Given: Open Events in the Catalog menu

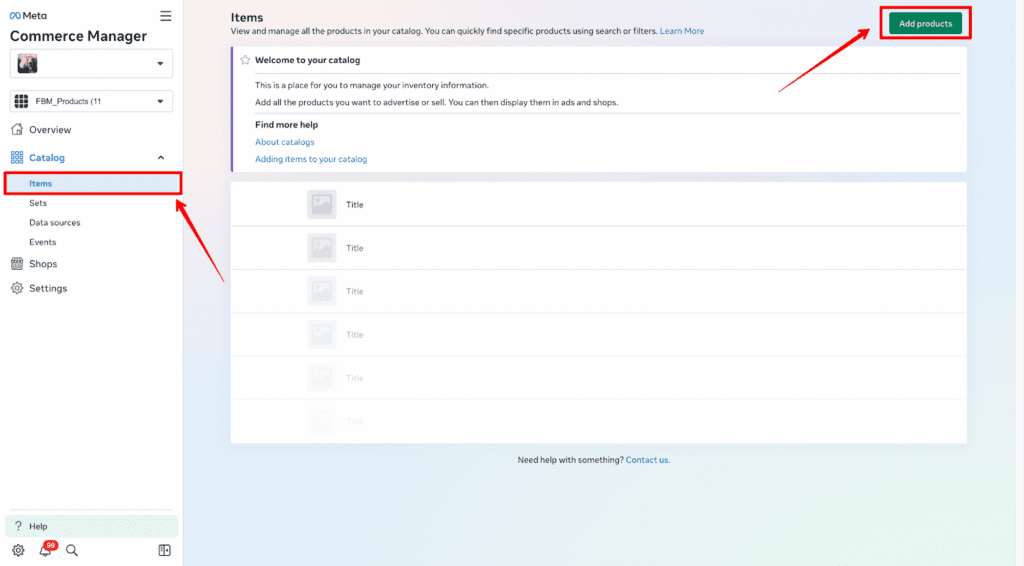Looking at the screenshot, I should [42, 242].
